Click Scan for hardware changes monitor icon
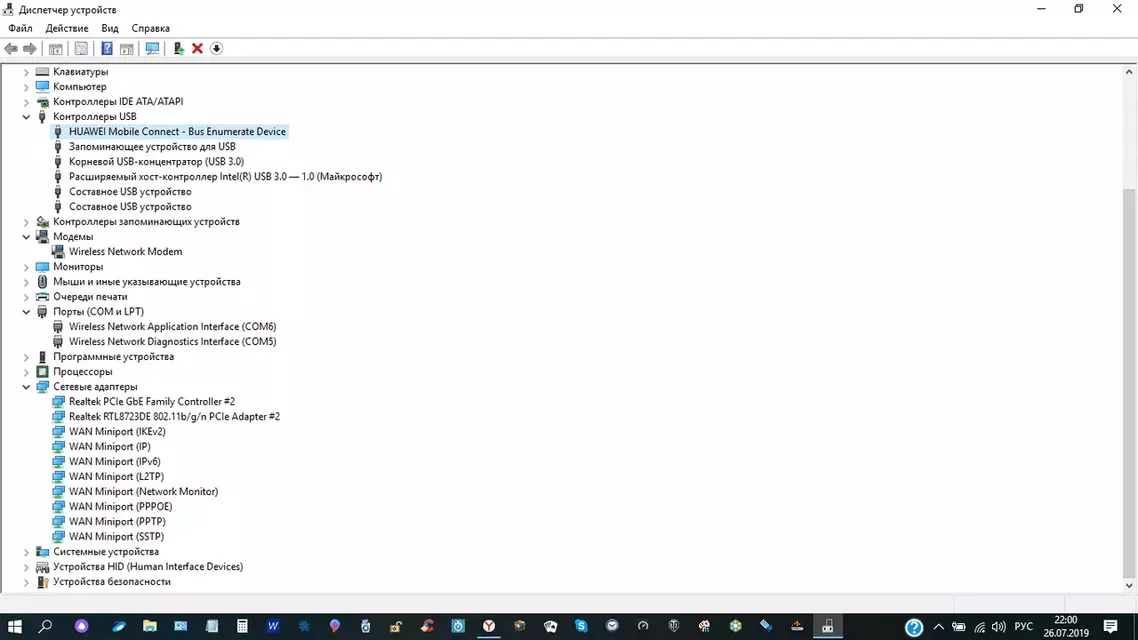Image resolution: width=1138 pixels, height=640 pixels. [x=152, y=49]
